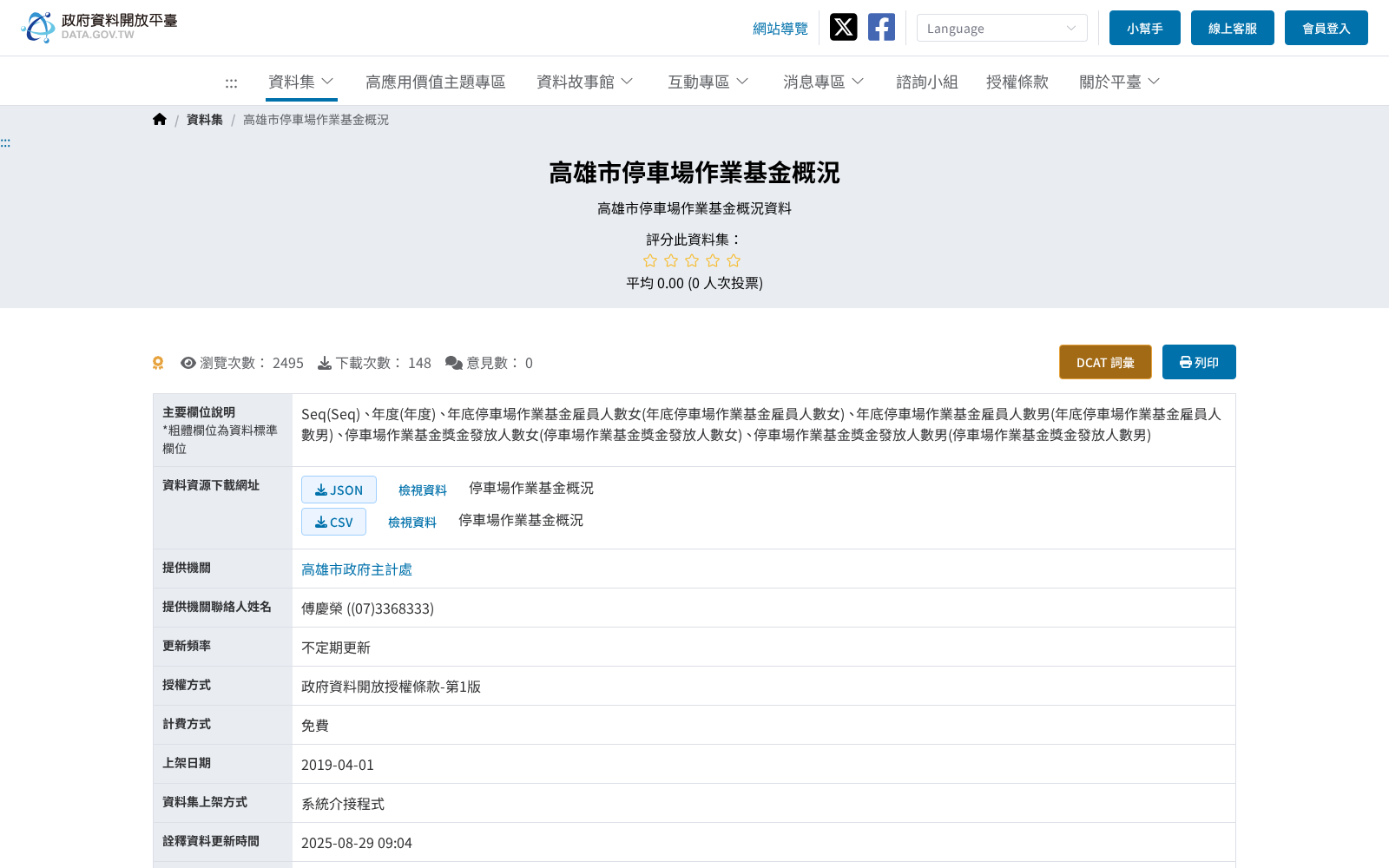
Task: Click the comments icon beside 意見數
Action: click(454, 363)
